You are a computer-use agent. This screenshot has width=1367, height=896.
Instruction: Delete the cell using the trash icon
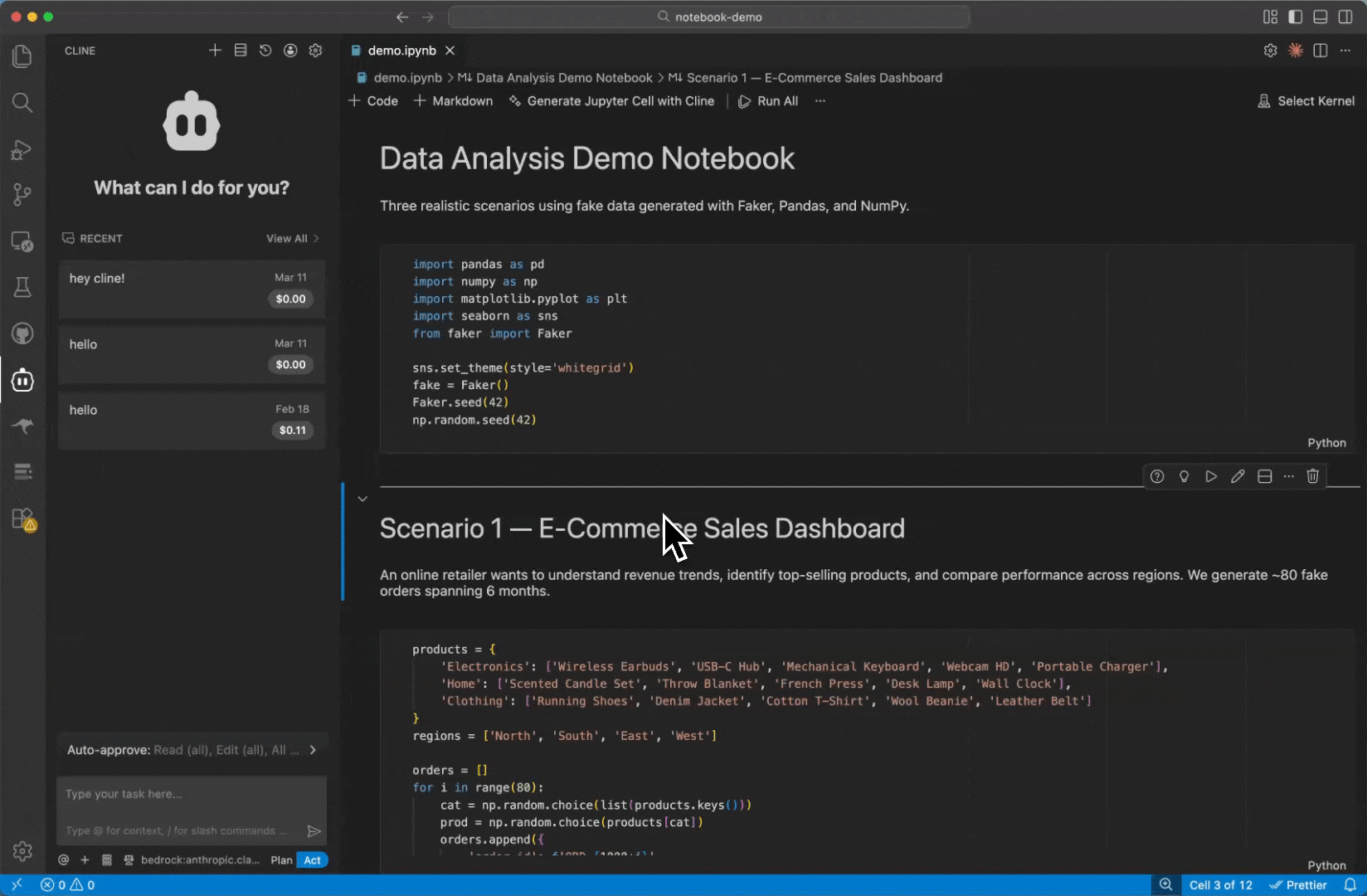1312,476
